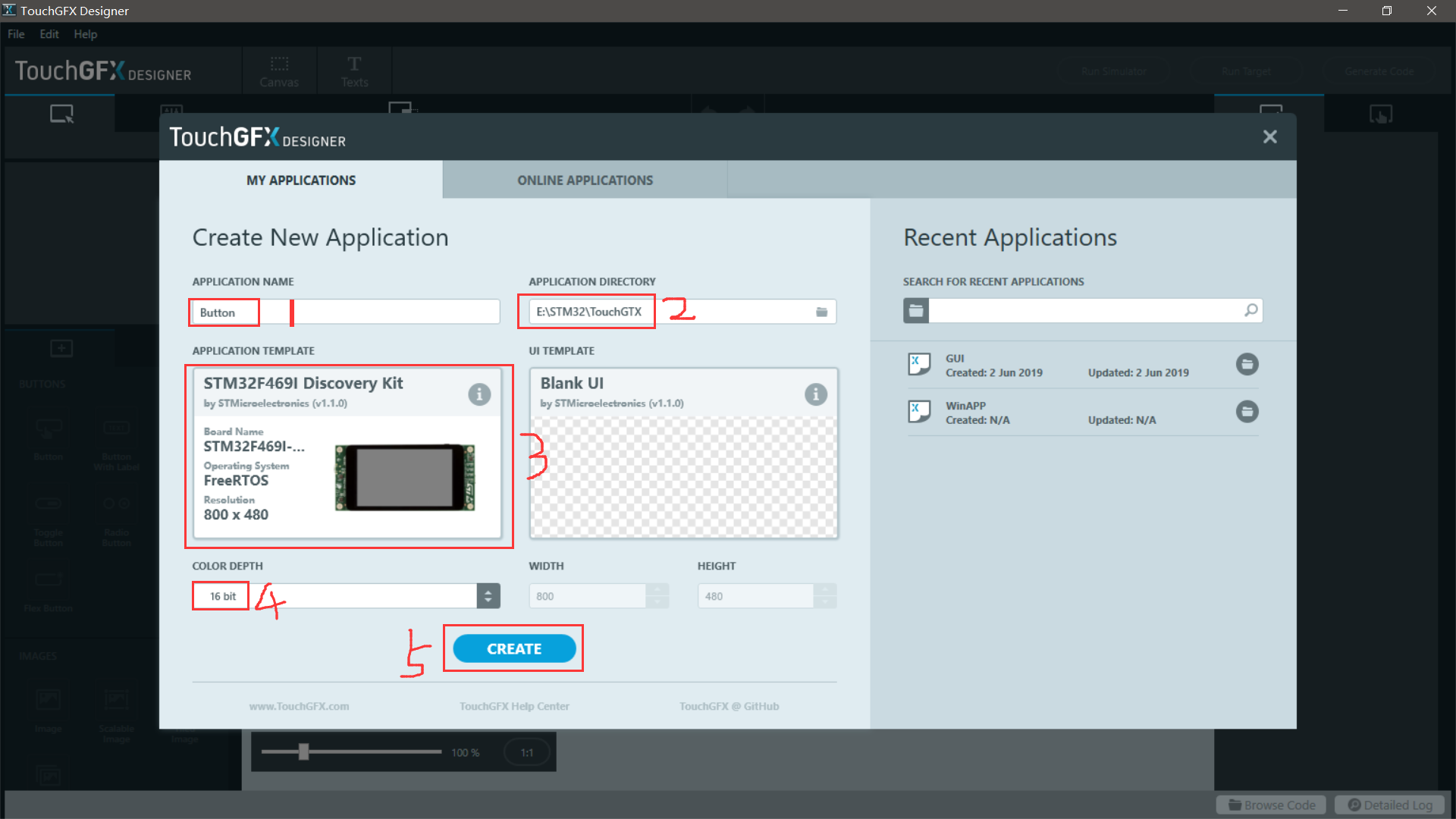Click info icon on Blank UI template
The height and width of the screenshot is (819, 1456).
[x=816, y=394]
